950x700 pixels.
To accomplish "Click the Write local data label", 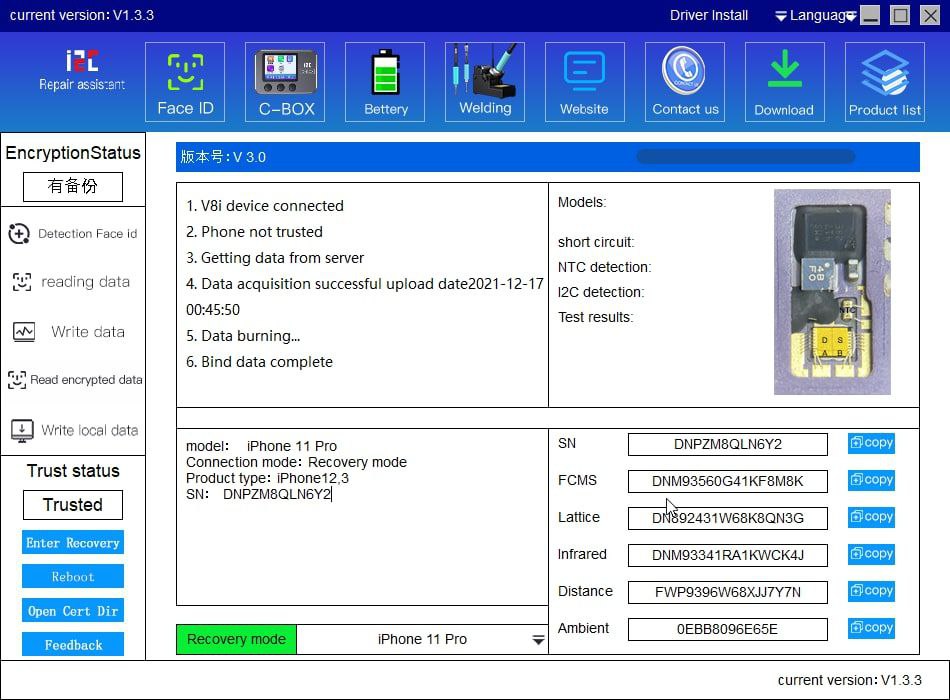I will [90, 430].
